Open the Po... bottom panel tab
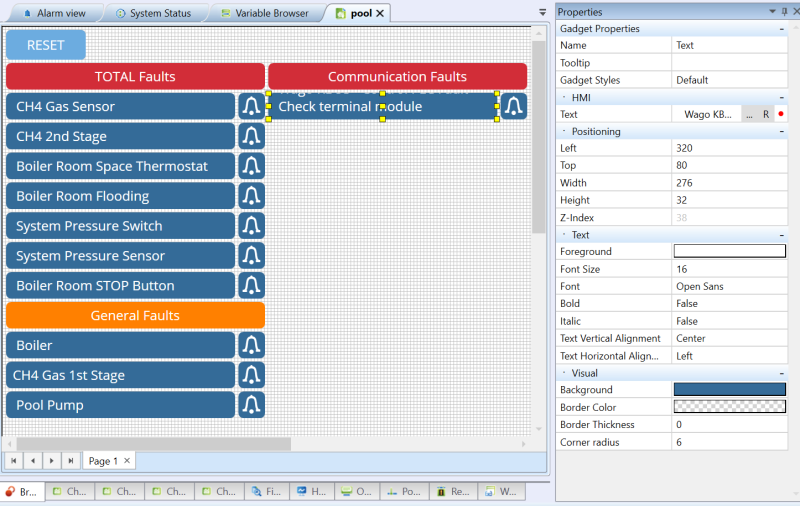Image resolution: width=800 pixels, height=506 pixels. (405, 491)
